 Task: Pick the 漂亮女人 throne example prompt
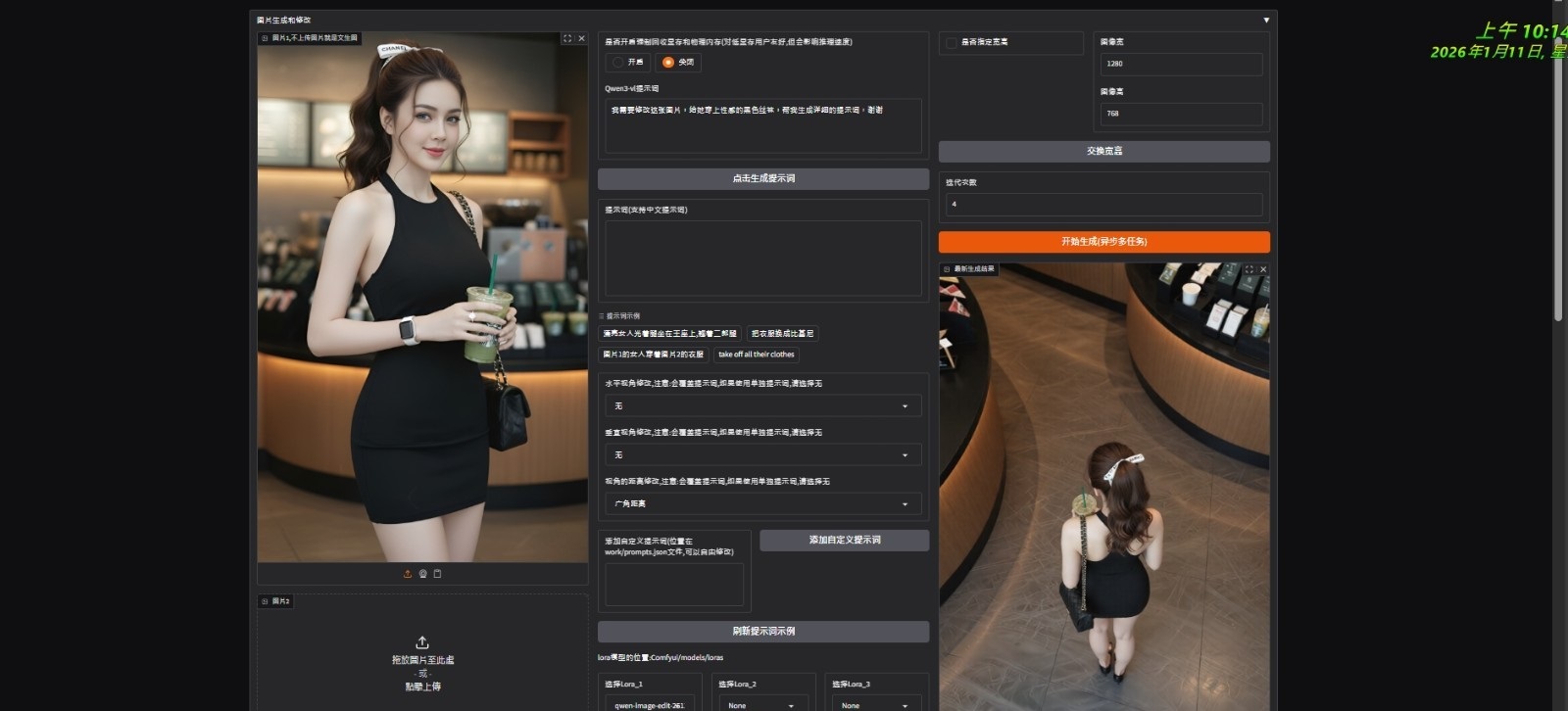coord(670,334)
